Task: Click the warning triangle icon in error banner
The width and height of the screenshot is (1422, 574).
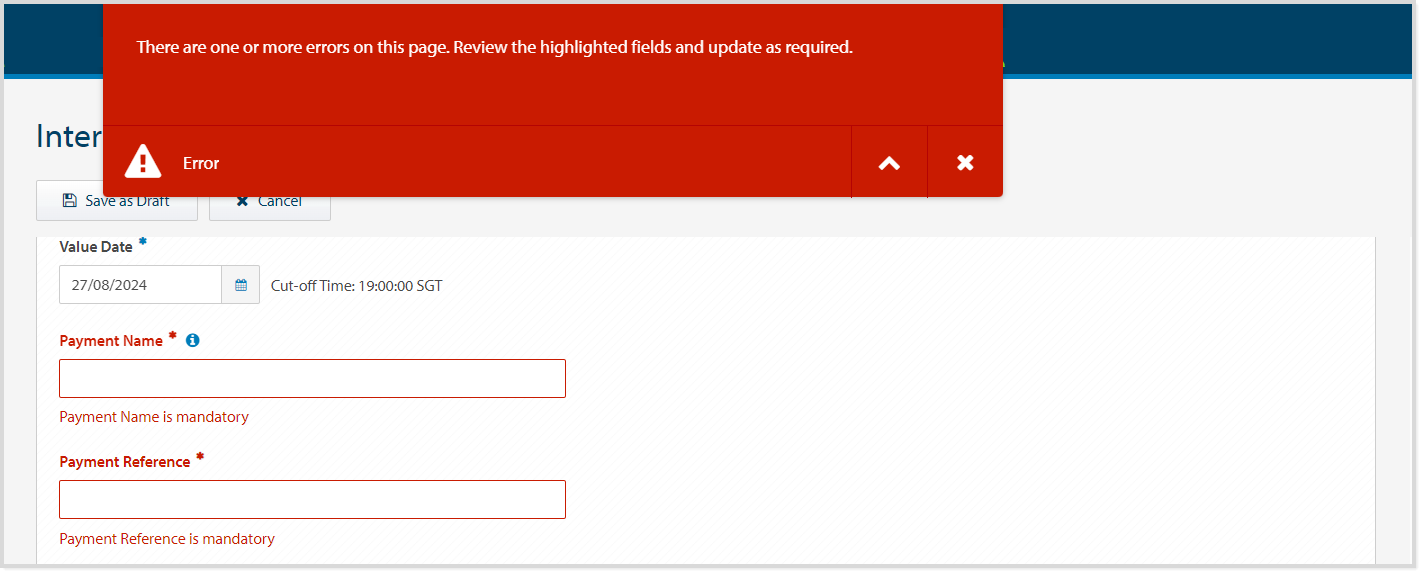Action: click(x=143, y=162)
